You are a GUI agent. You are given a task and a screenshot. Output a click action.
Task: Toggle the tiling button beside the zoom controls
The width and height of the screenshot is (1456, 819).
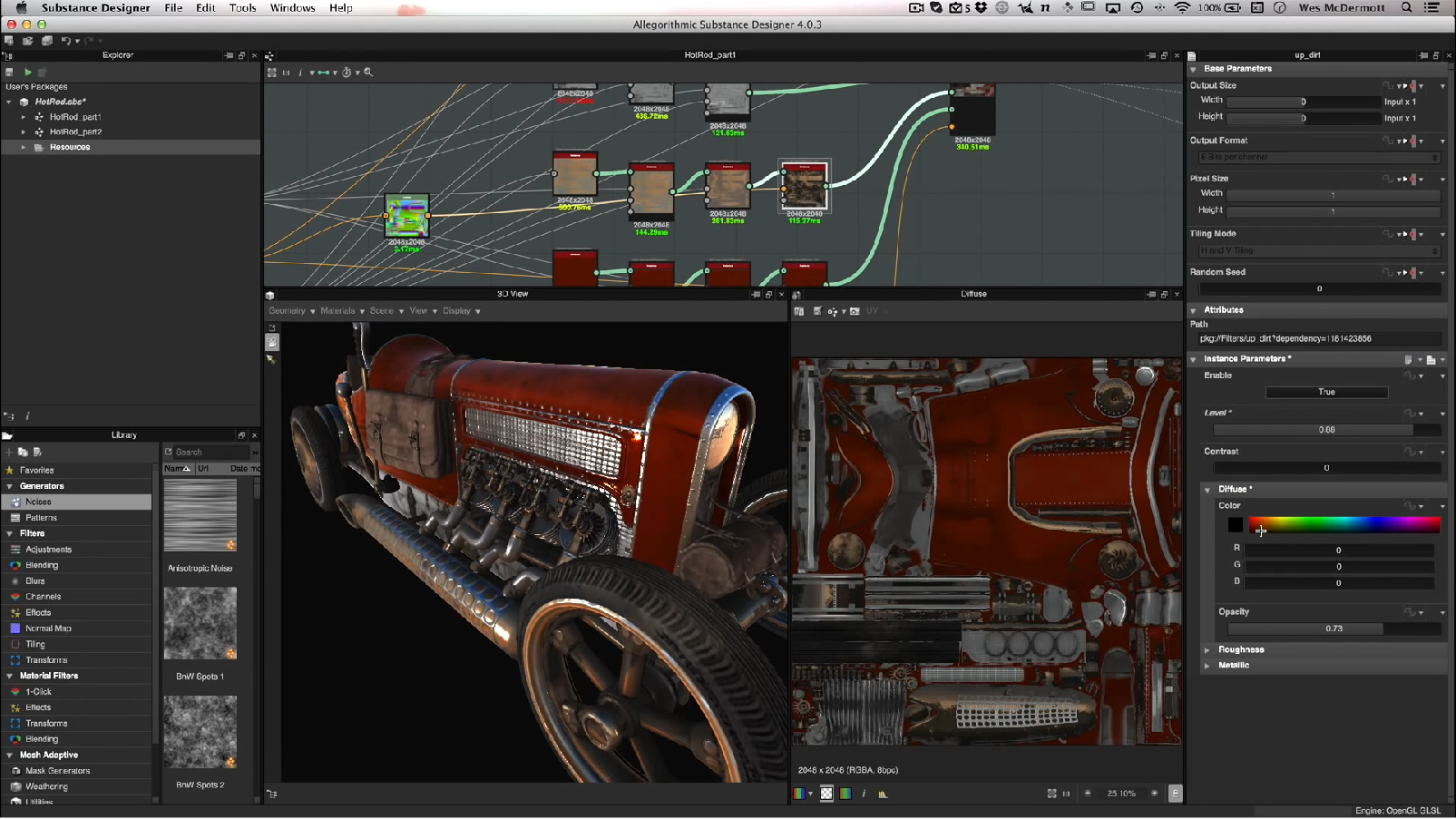[1175, 794]
